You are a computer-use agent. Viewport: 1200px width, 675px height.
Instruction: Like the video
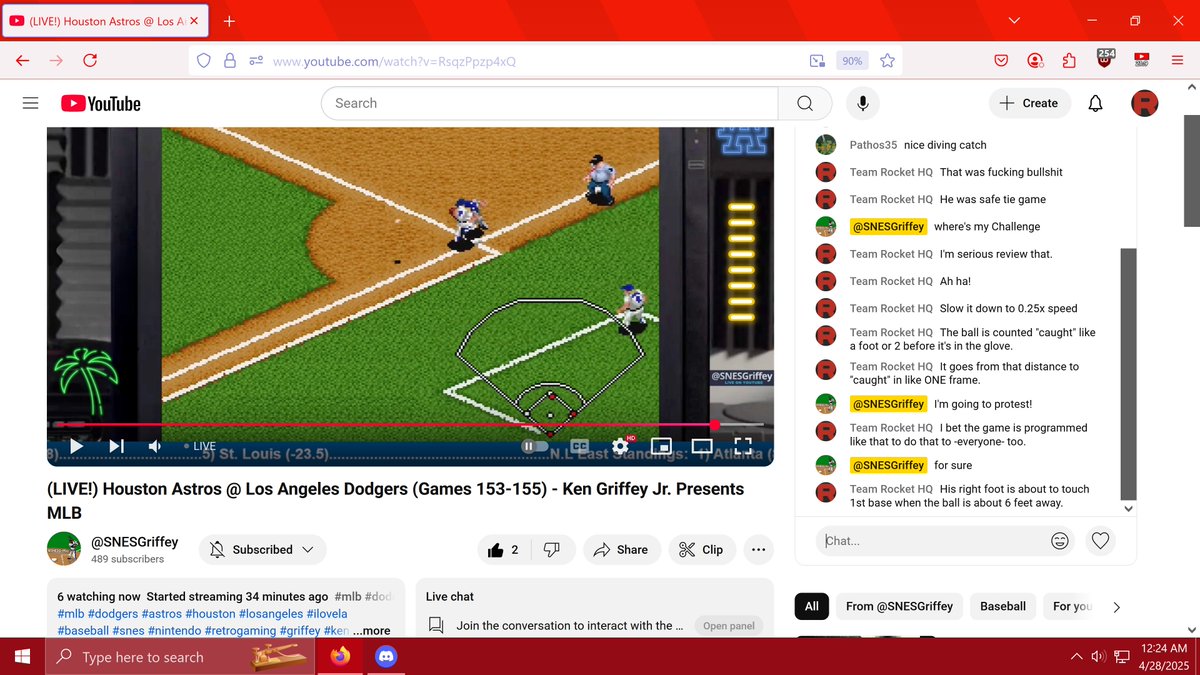tap(503, 550)
